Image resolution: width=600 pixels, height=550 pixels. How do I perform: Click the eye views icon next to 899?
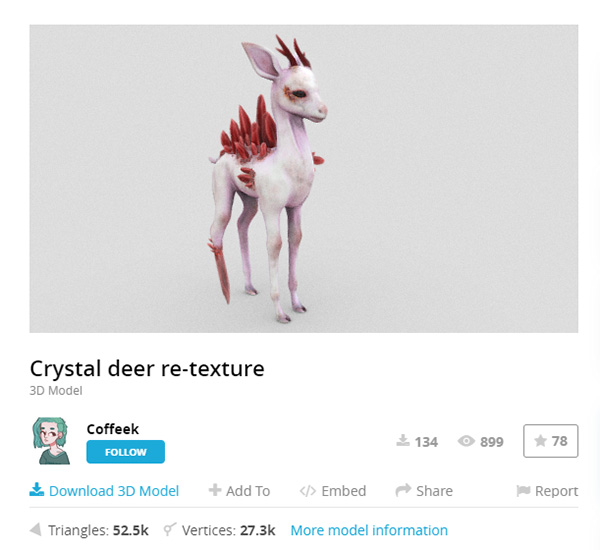coord(466,441)
